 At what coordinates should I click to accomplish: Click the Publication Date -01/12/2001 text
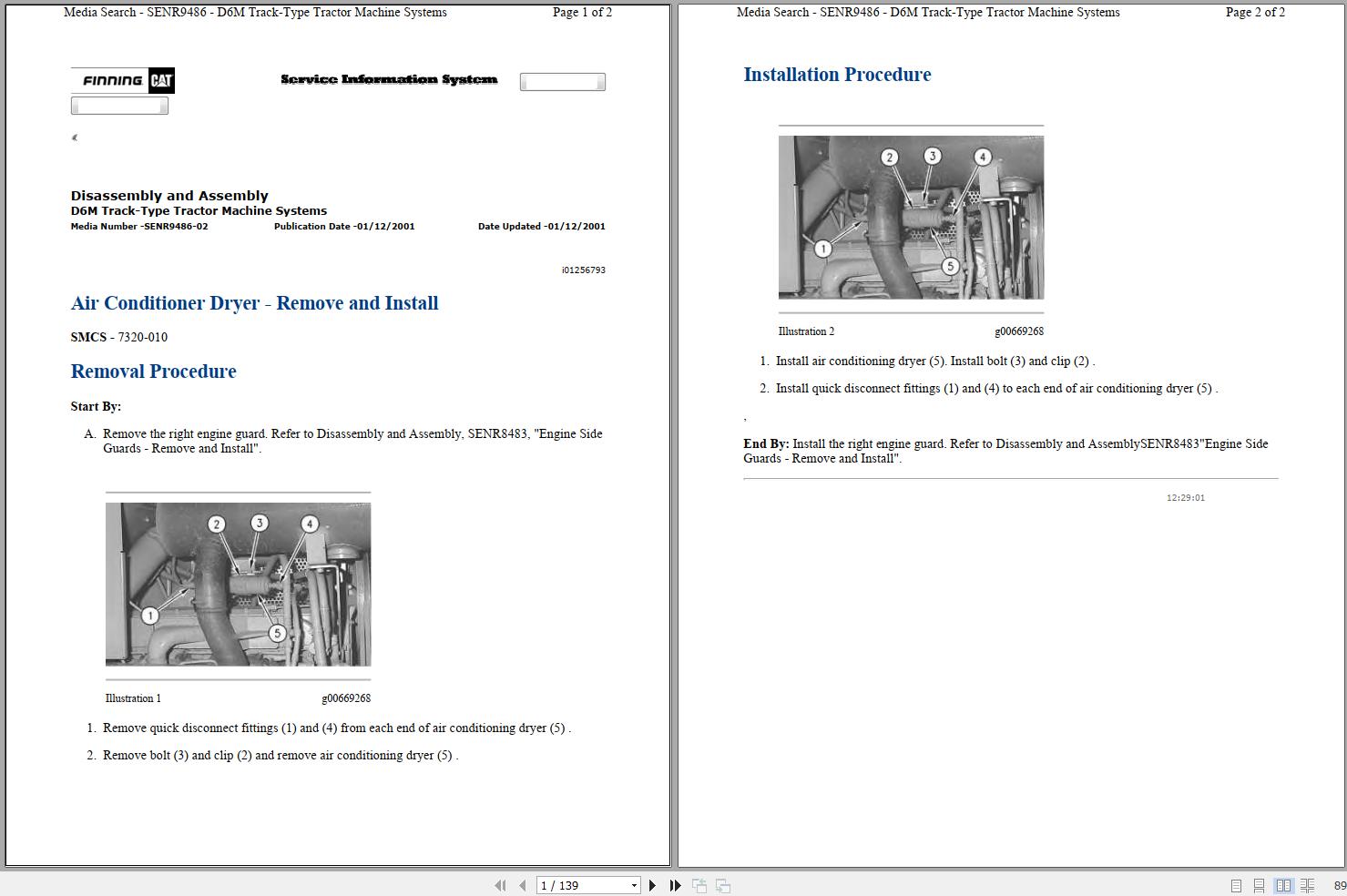344,226
